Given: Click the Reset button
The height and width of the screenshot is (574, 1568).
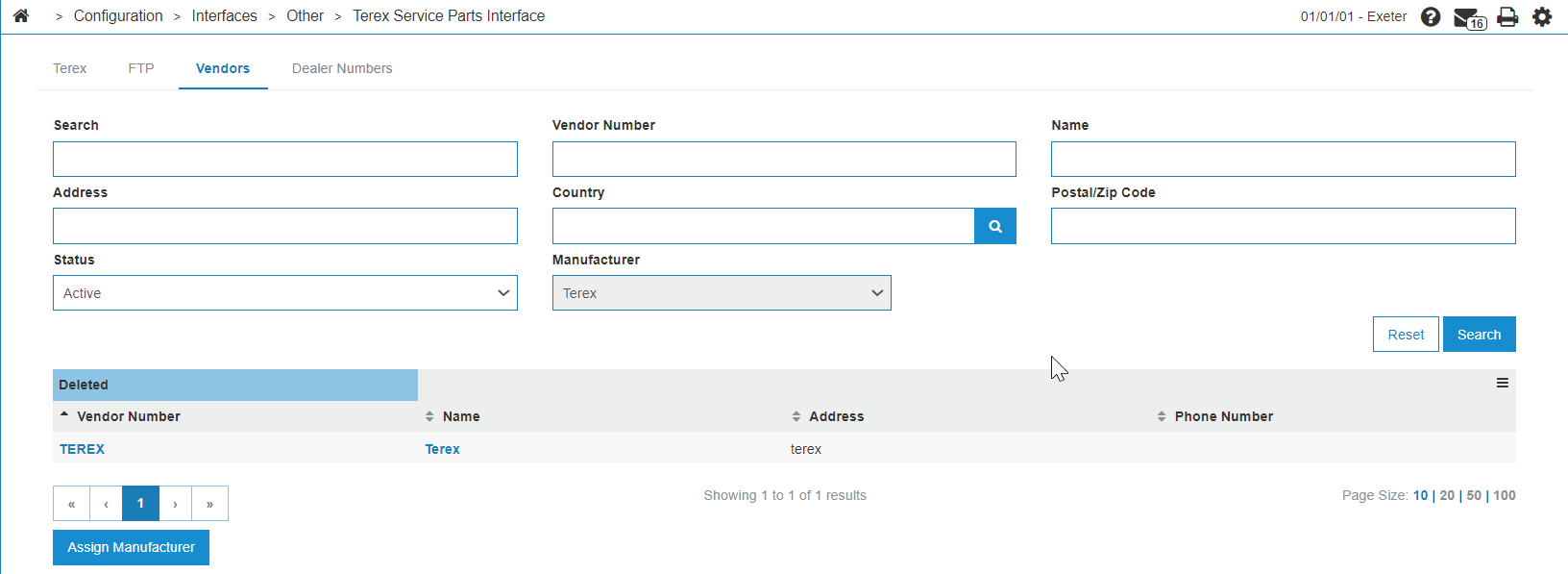Looking at the screenshot, I should (1406, 335).
